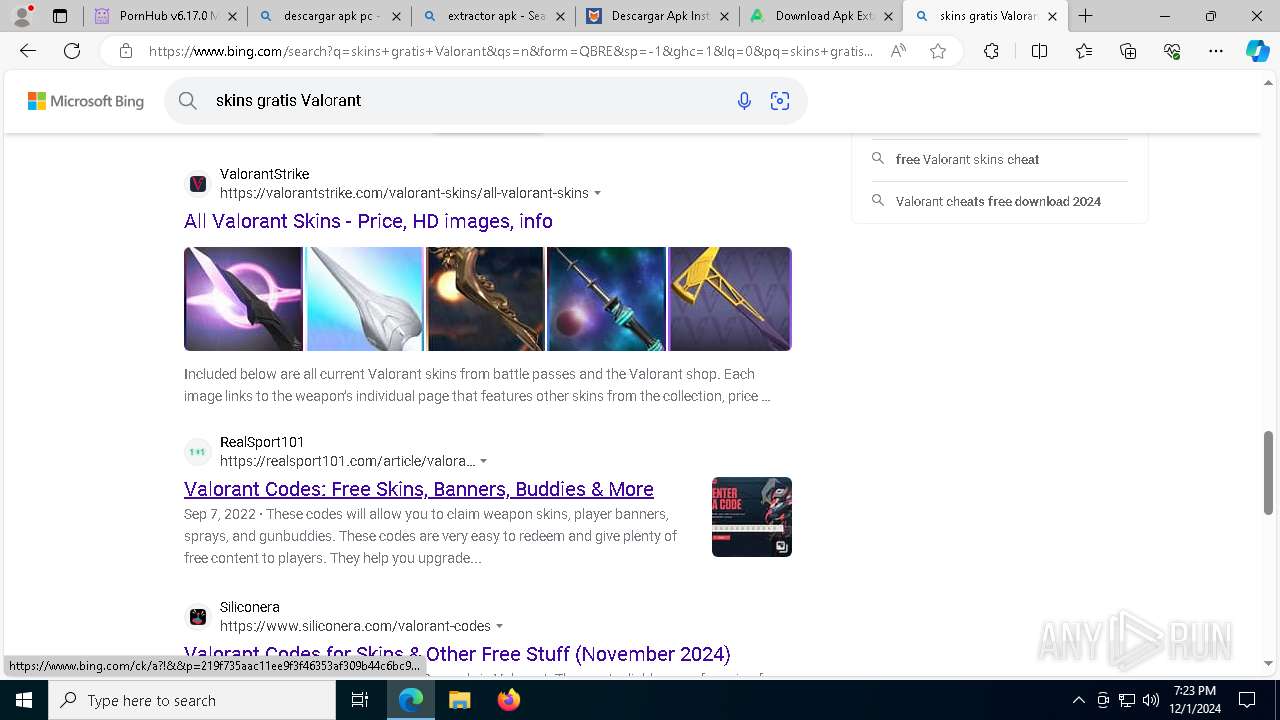Refresh the current page
This screenshot has height=720, width=1280.
(x=72, y=51)
